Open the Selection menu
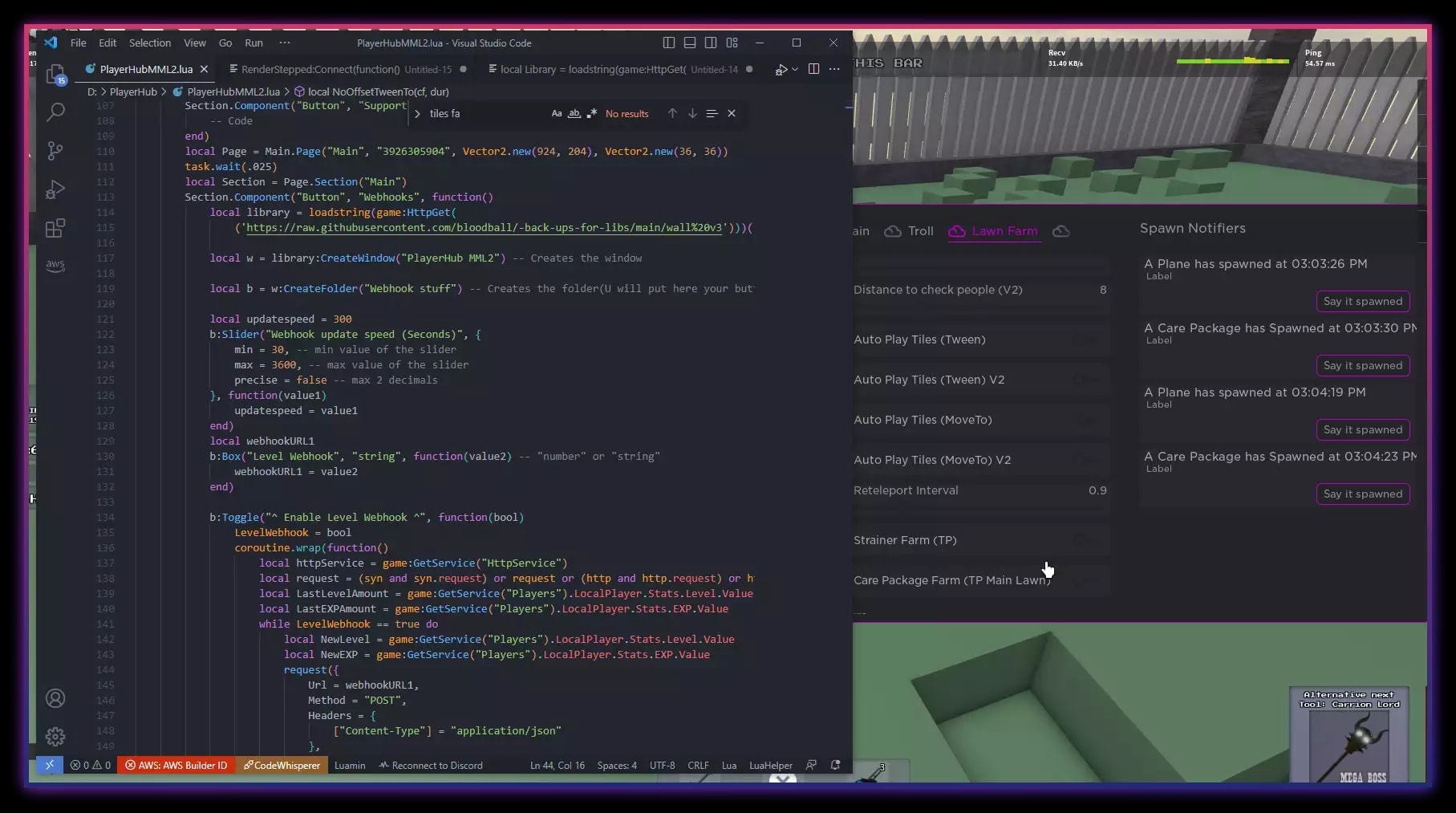The height and width of the screenshot is (813, 1456). pos(150,43)
